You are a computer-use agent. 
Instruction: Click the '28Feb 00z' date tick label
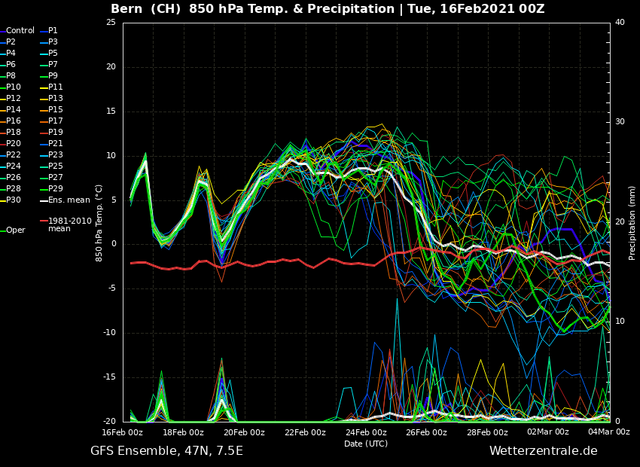[489, 432]
